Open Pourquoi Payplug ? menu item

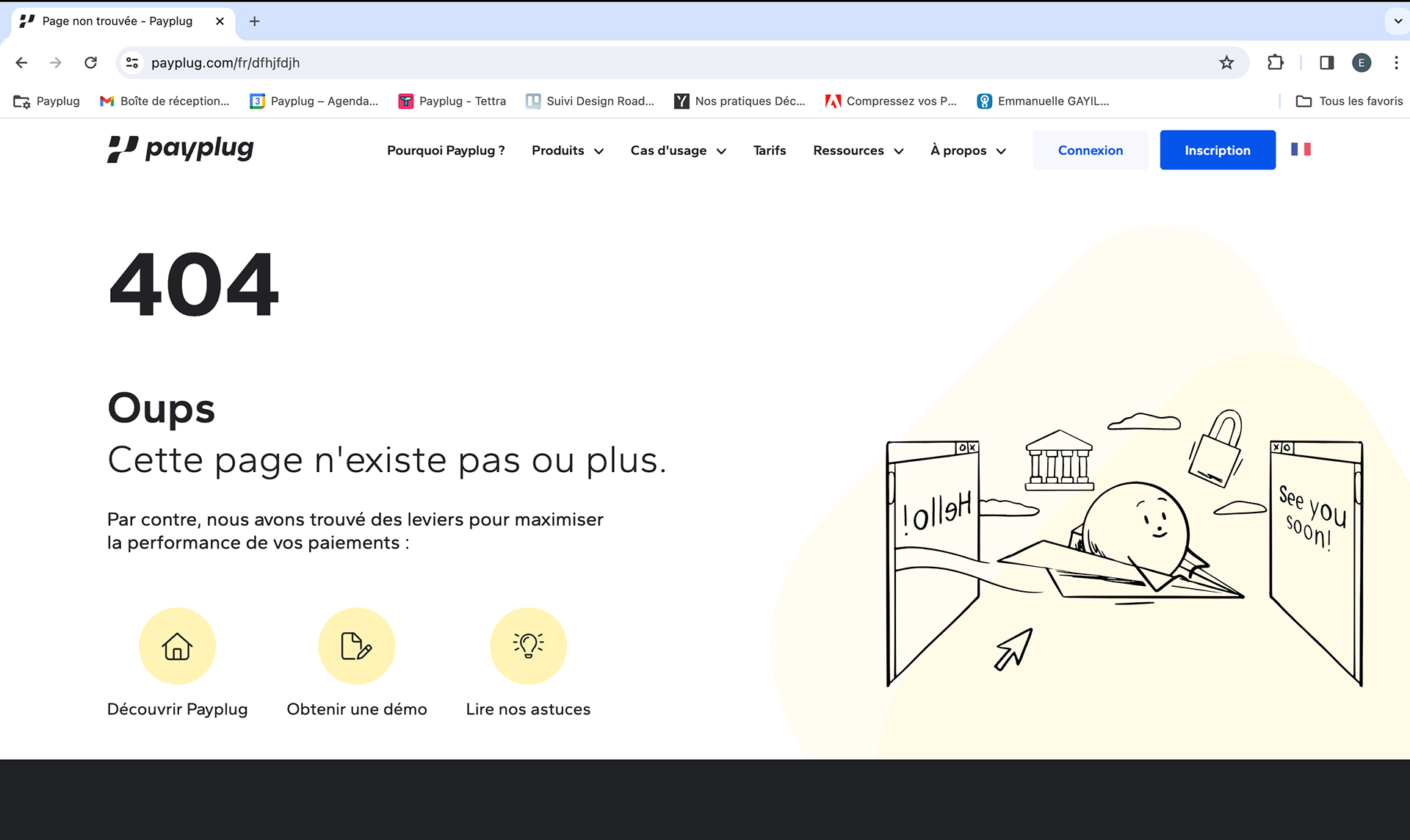coord(446,151)
